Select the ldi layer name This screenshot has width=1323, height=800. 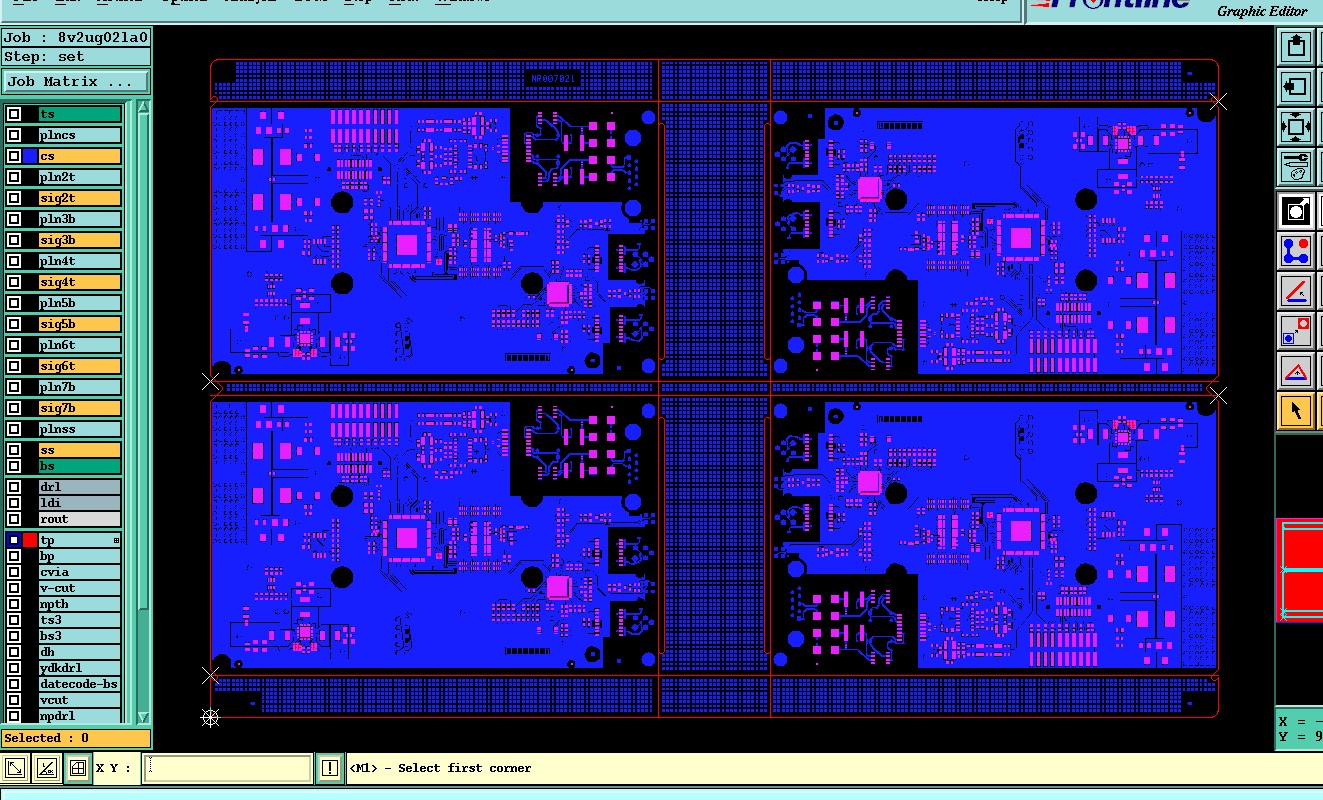[80, 503]
